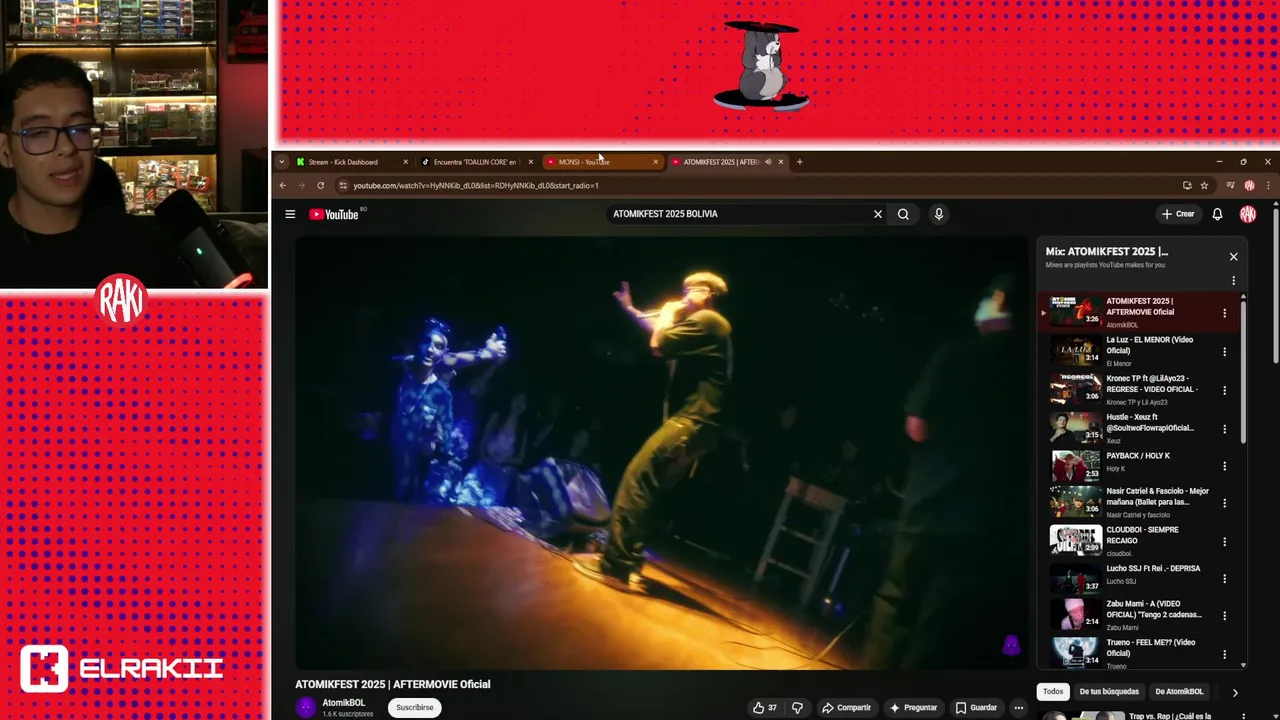Screen dimensions: 1280x720
Task: Open options for Kronec TP REGRESE item
Action: 1224,390
